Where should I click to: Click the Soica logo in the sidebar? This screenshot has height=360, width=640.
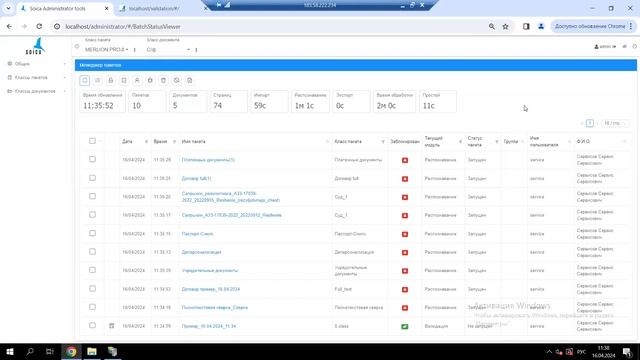(x=35, y=46)
